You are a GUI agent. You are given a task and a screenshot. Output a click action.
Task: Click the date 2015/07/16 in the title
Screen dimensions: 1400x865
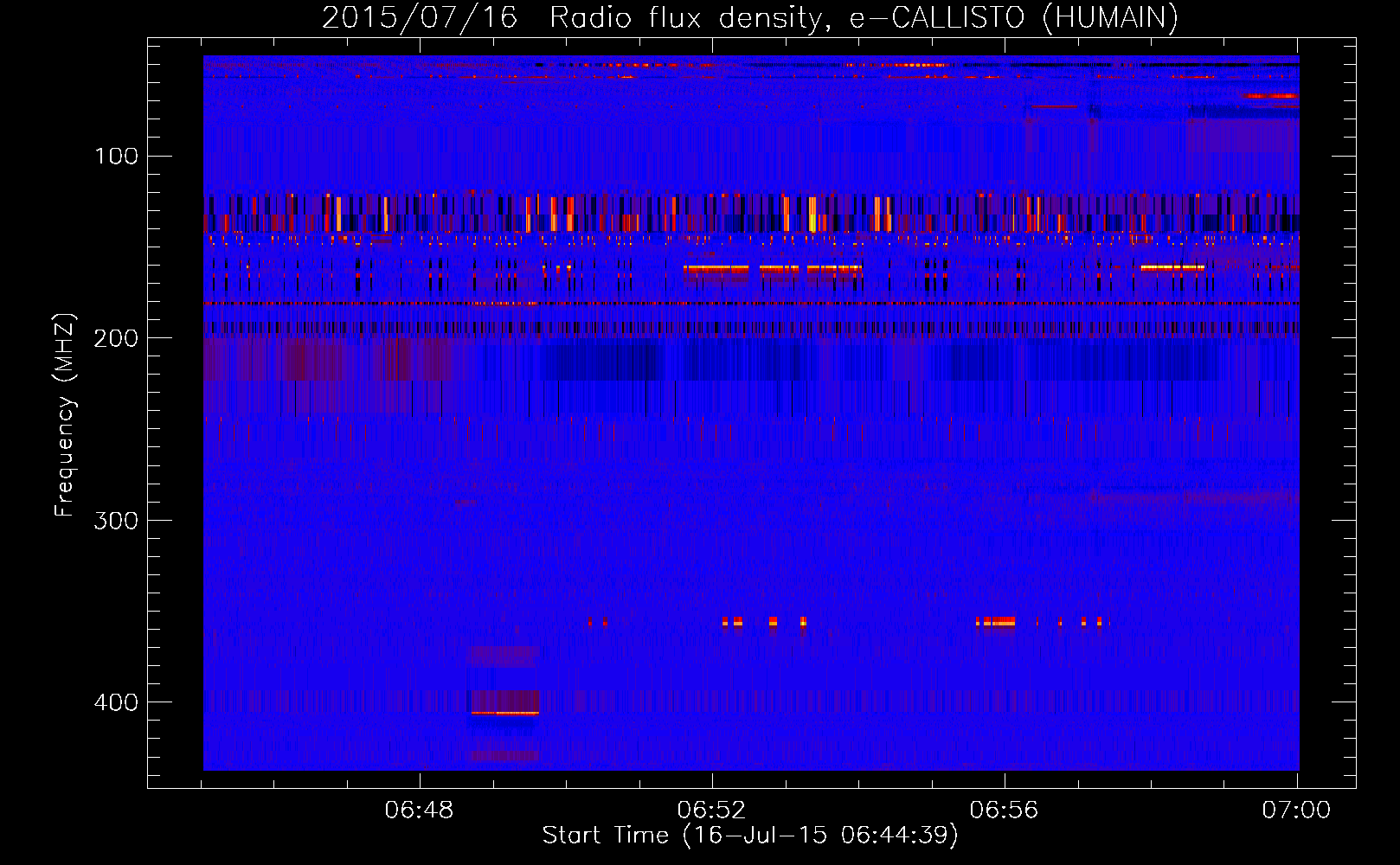coord(420,17)
